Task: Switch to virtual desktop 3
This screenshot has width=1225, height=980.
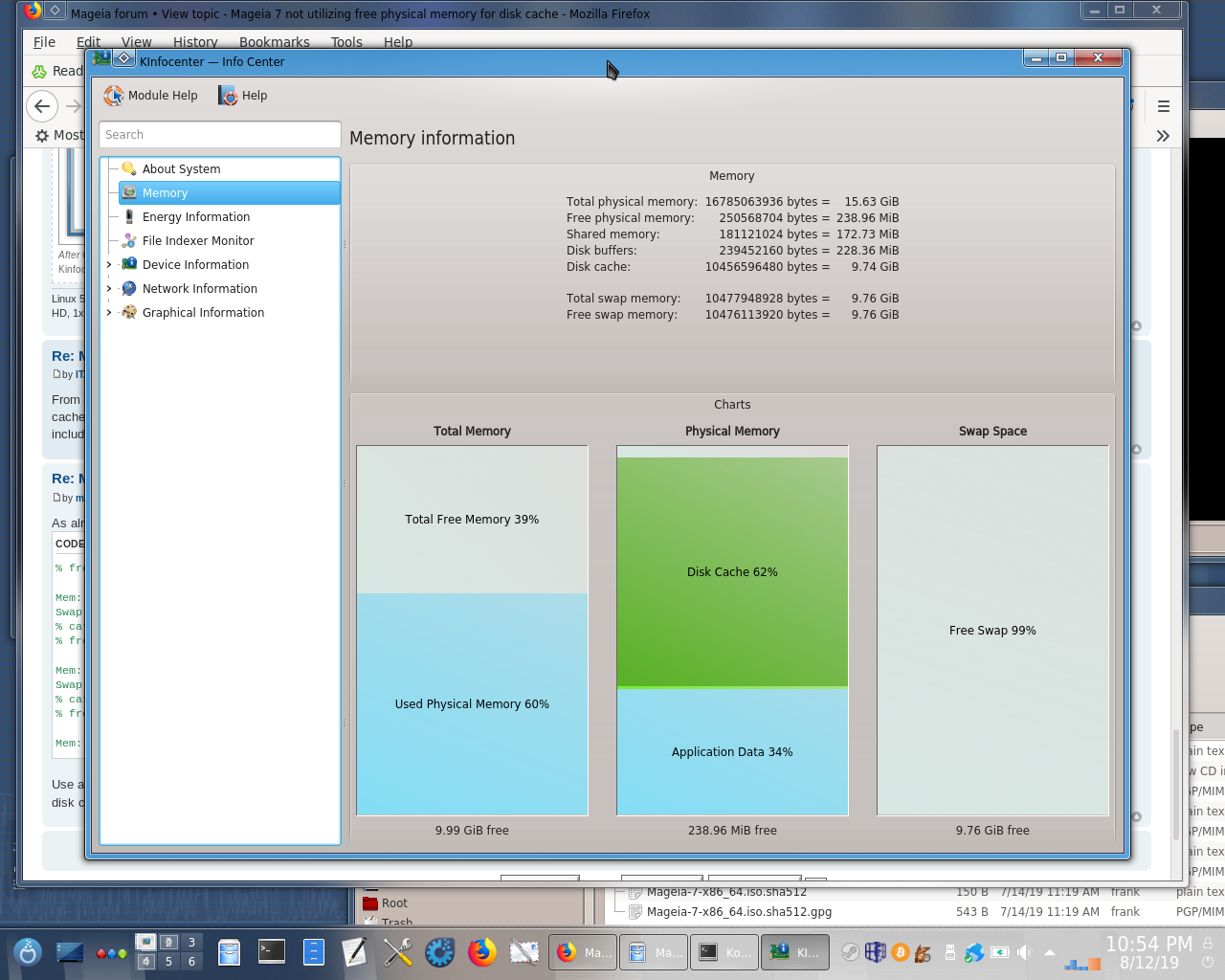Action: 191,943
